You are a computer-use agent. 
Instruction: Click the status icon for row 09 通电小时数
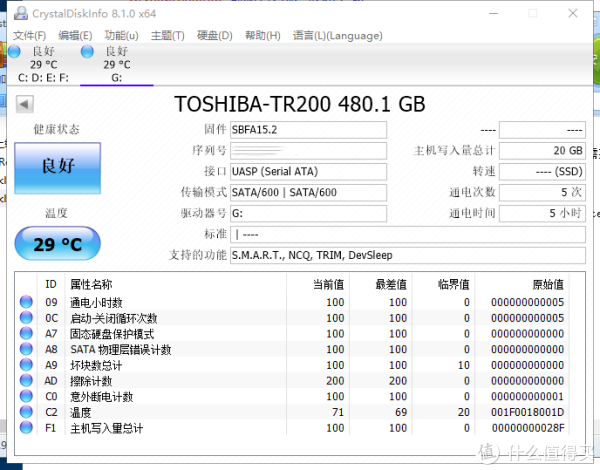(26, 302)
